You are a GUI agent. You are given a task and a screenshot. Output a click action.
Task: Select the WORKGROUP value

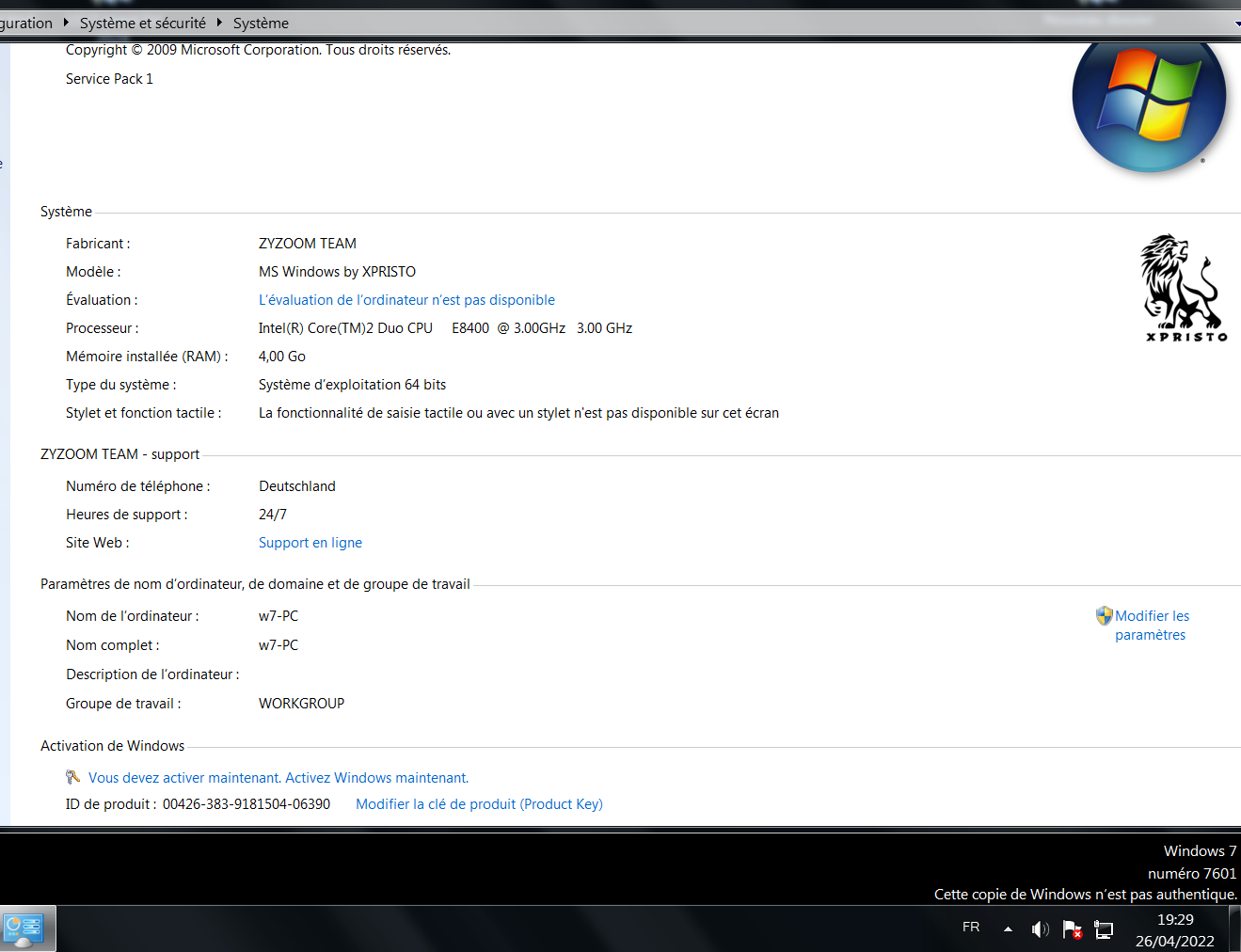tap(301, 704)
